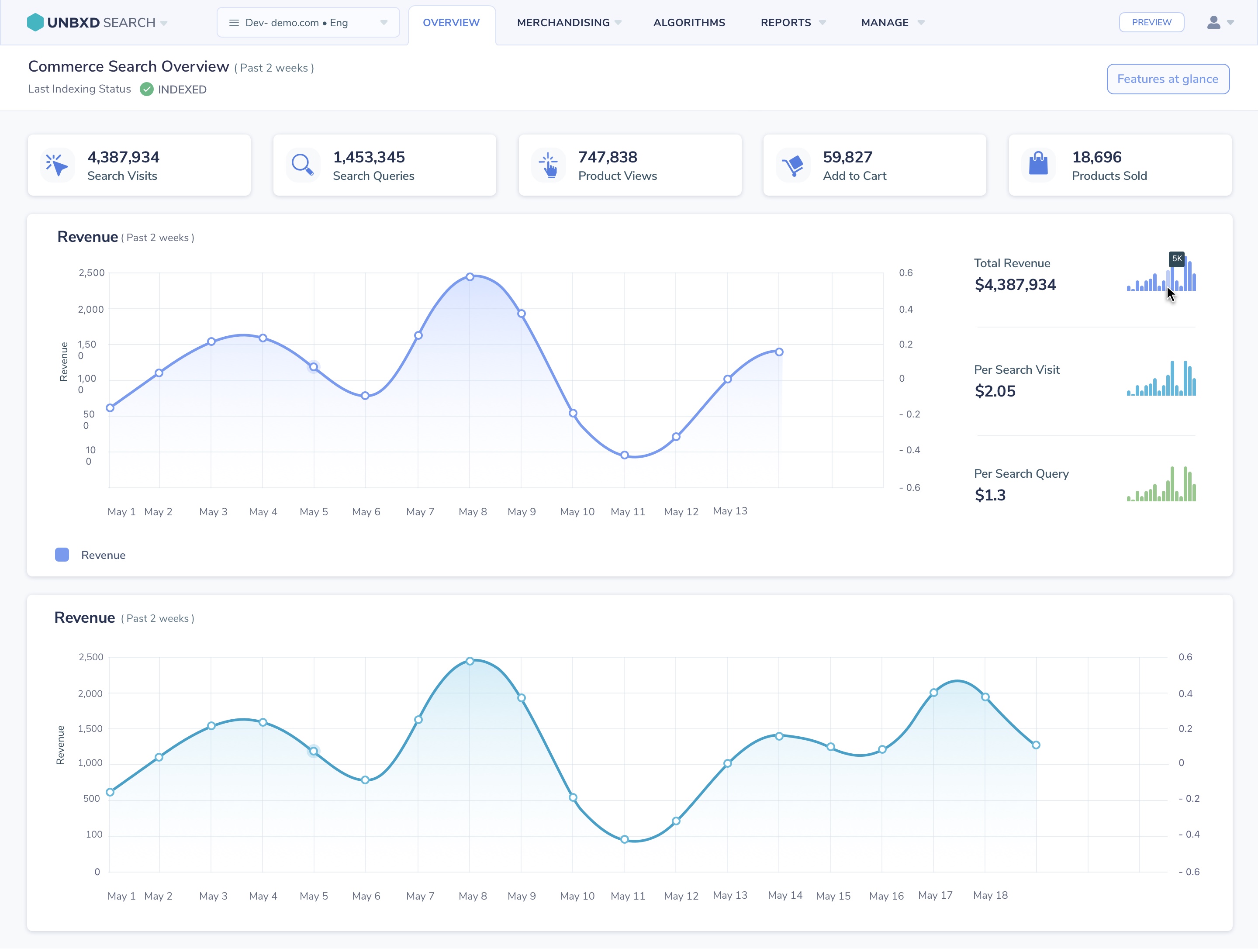
Task: Switch to the Overview tab
Action: 452,23
